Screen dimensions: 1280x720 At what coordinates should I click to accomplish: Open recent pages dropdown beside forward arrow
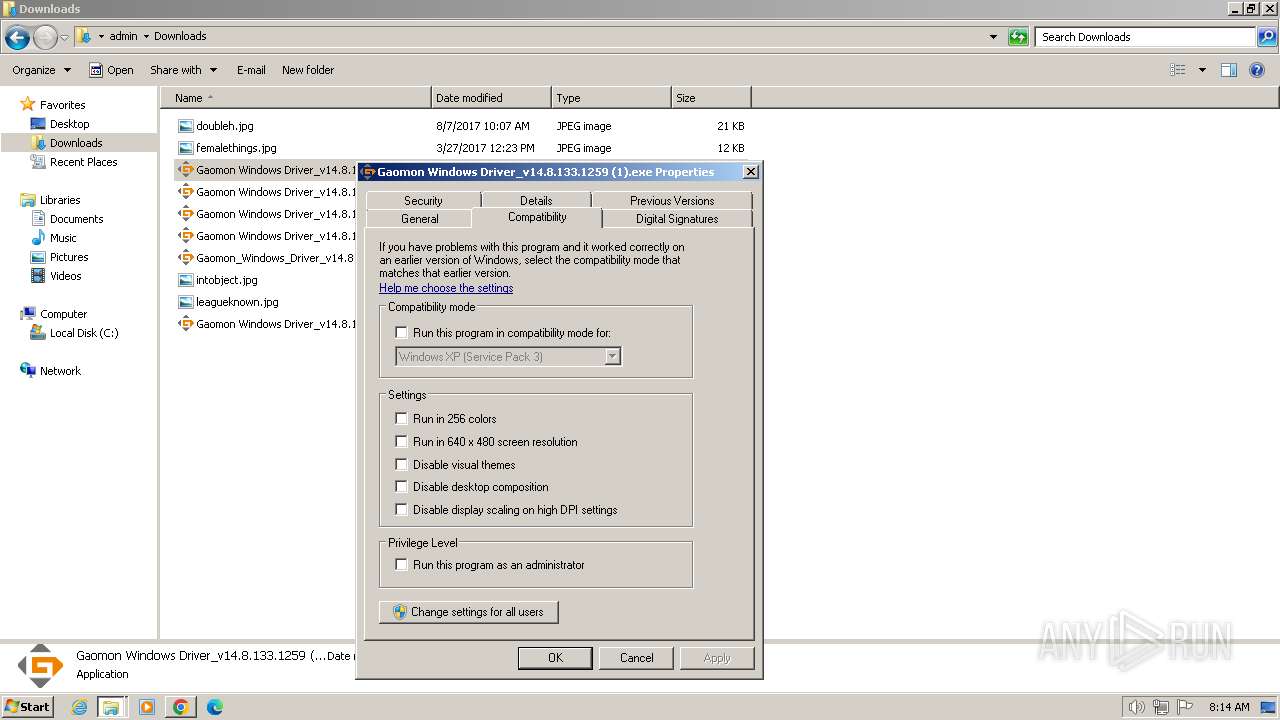(x=65, y=38)
